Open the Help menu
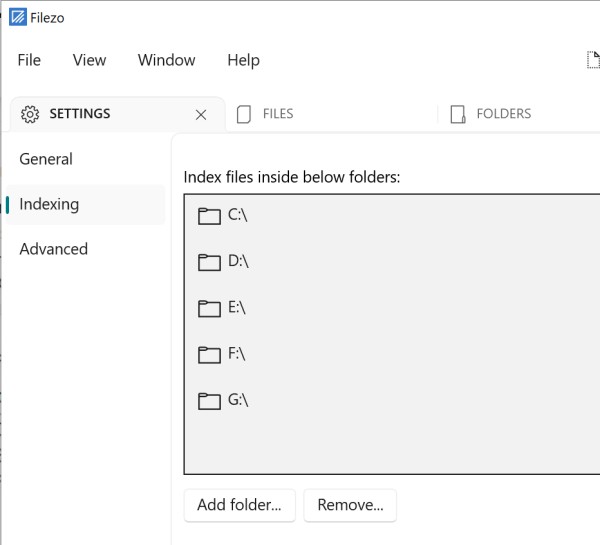The image size is (600, 545). (243, 60)
